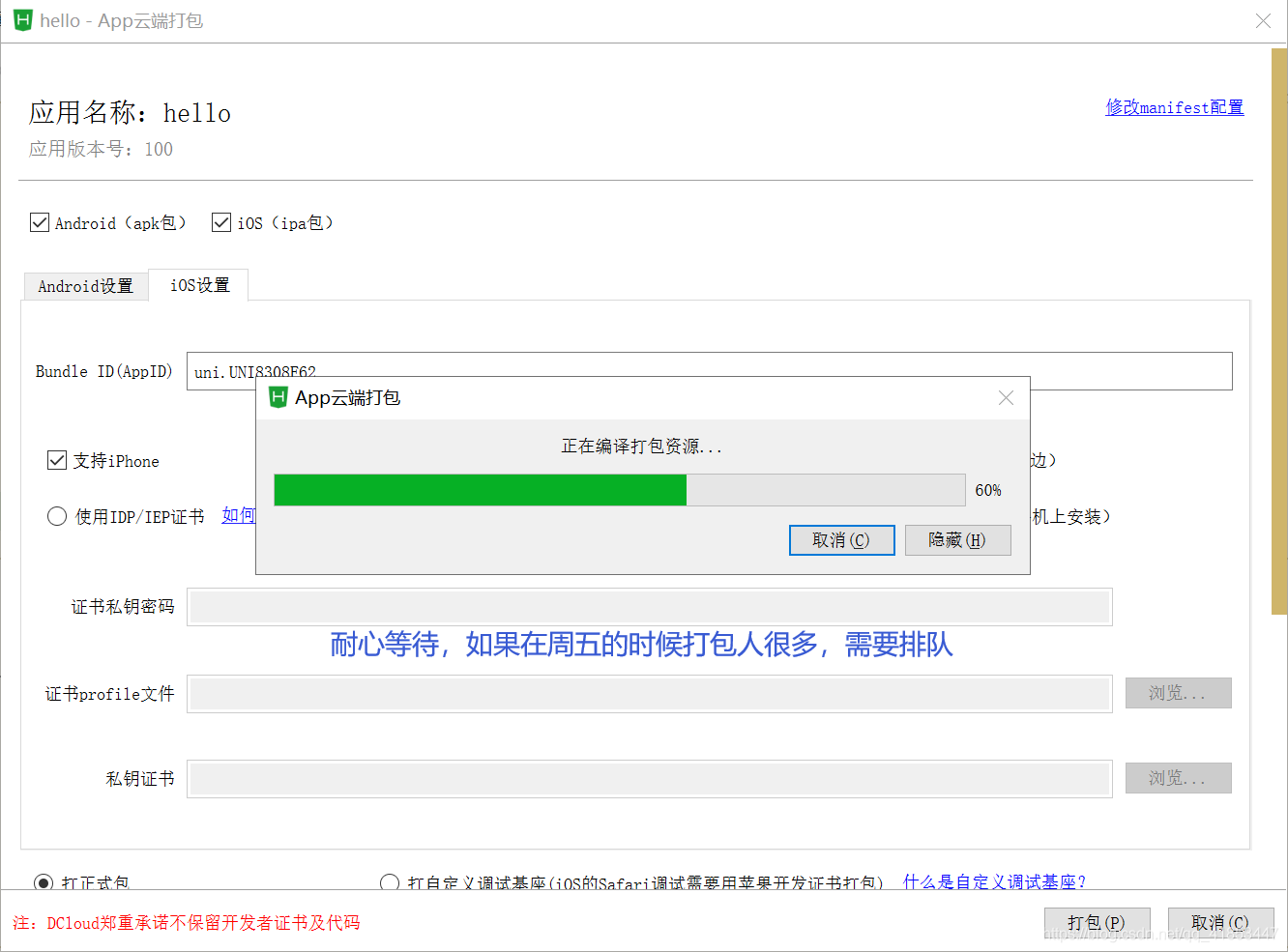Switch to the Android设置 tab
This screenshot has width=1288, height=952.
point(85,286)
